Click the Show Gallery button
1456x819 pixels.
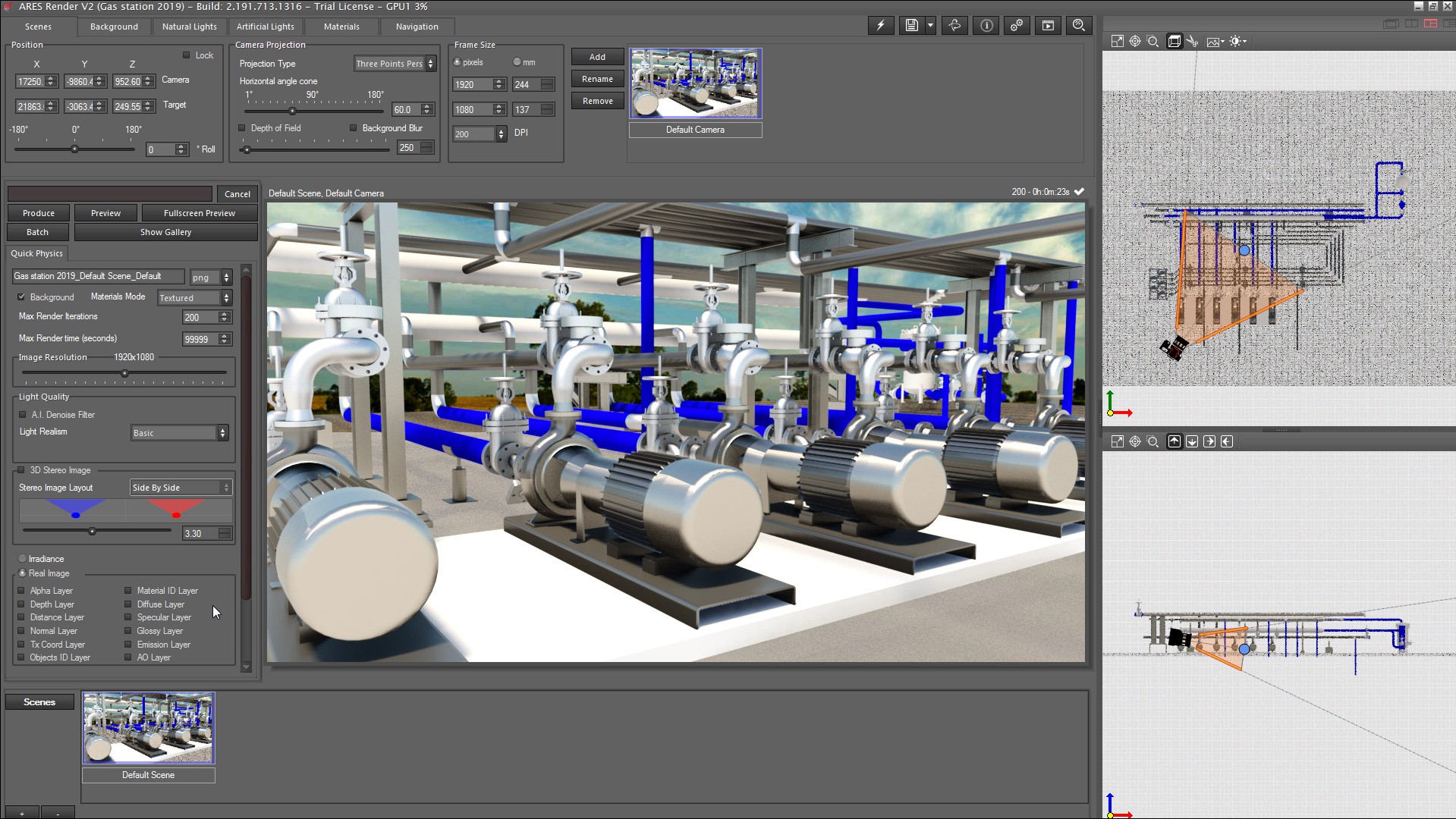click(x=165, y=232)
